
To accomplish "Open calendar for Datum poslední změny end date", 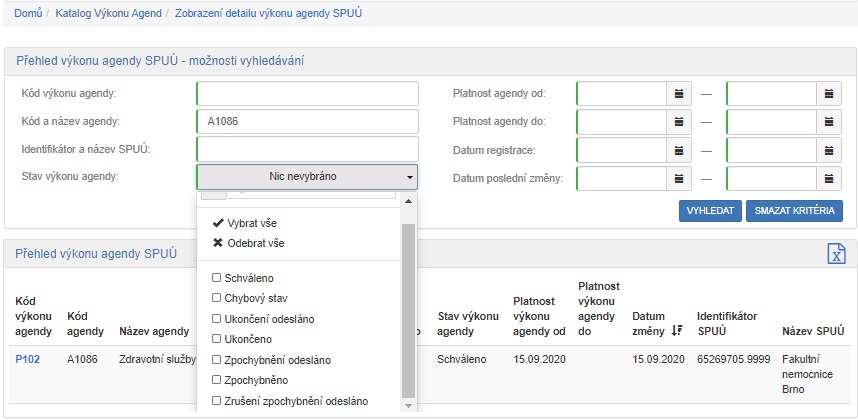I will coord(830,178).
